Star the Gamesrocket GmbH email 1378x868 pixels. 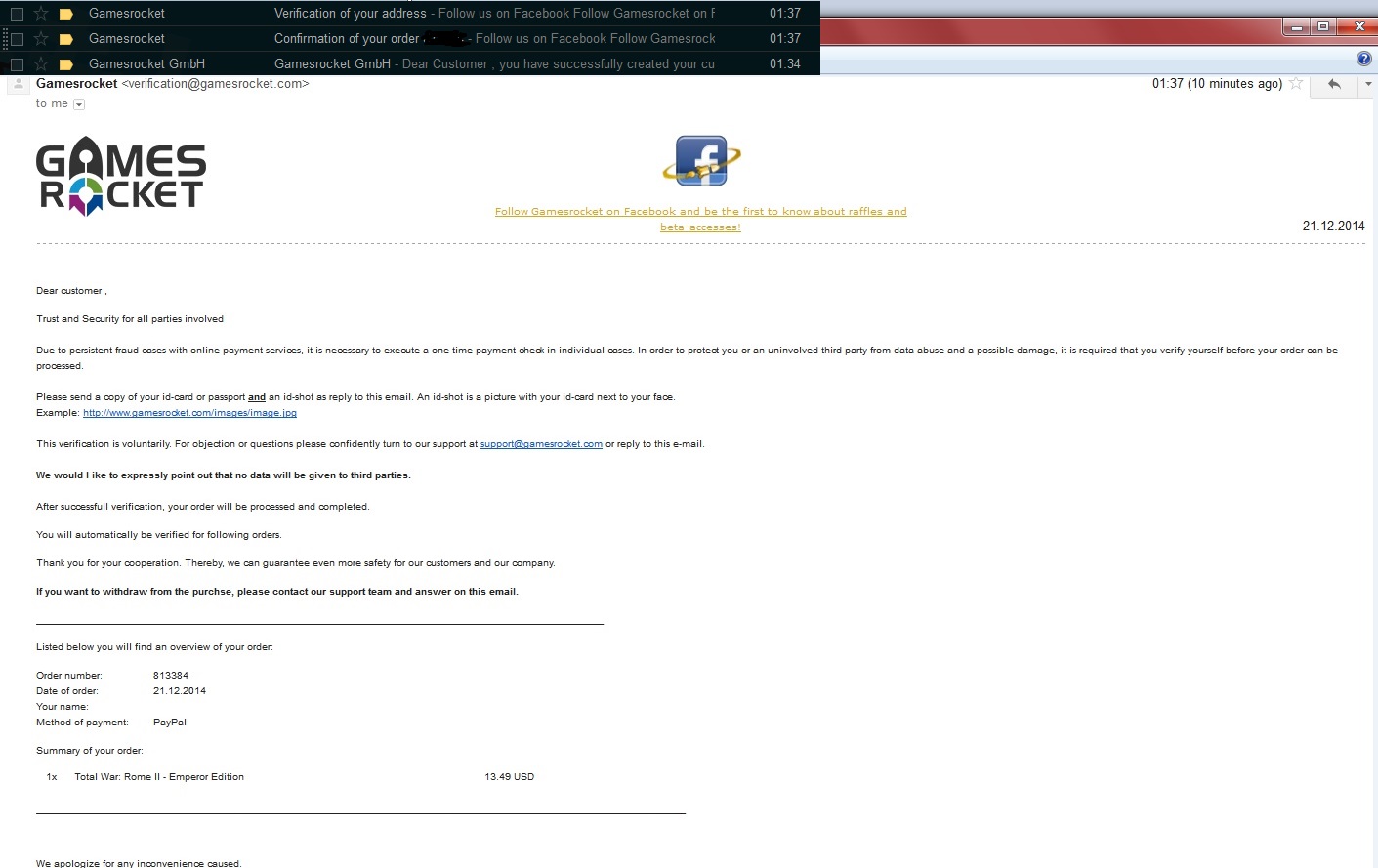pos(41,64)
